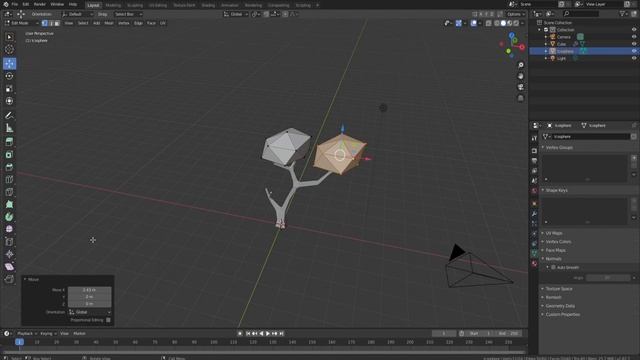Choose the Extrude Region tool

coord(9,142)
